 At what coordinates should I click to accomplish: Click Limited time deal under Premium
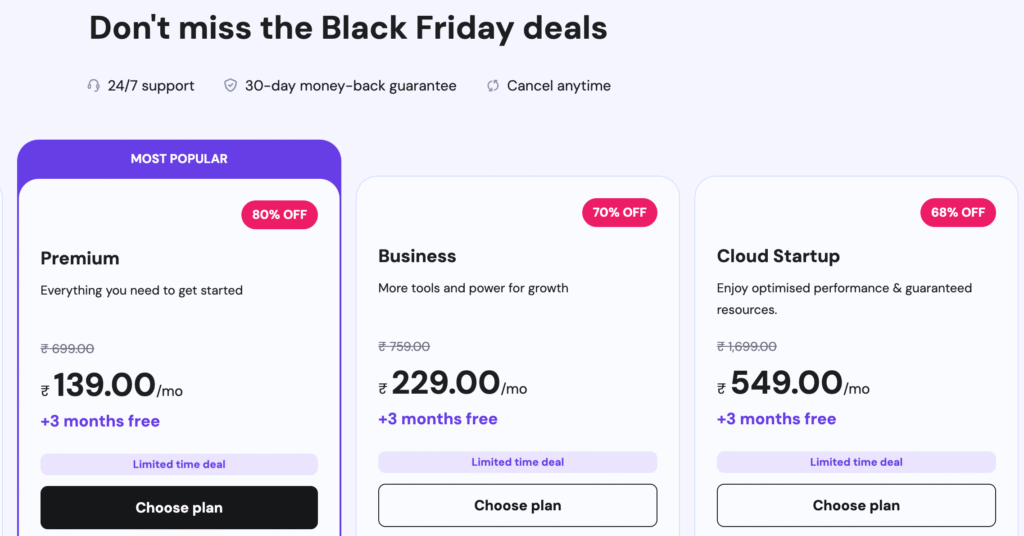tap(179, 464)
